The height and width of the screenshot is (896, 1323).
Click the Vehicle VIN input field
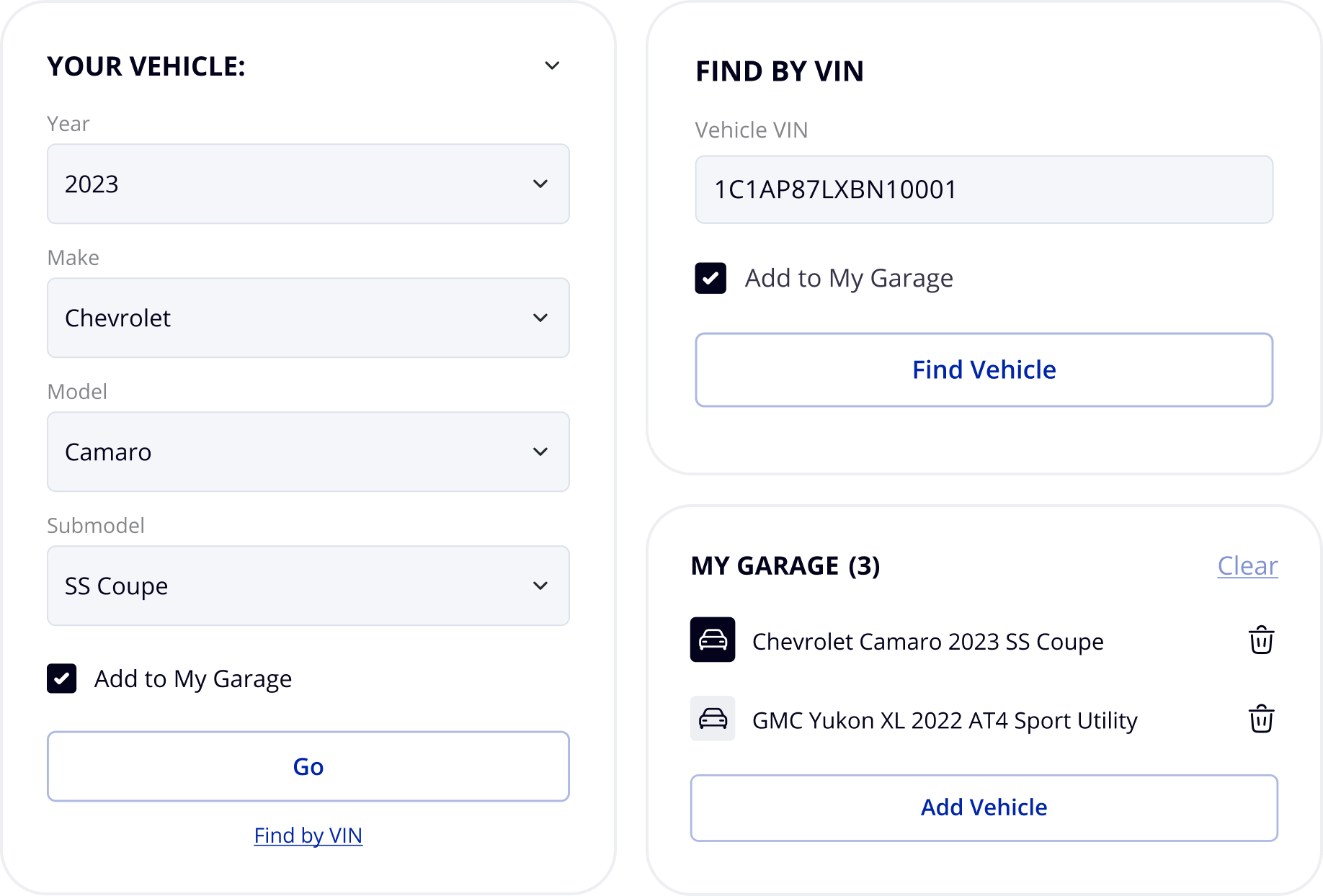click(984, 189)
